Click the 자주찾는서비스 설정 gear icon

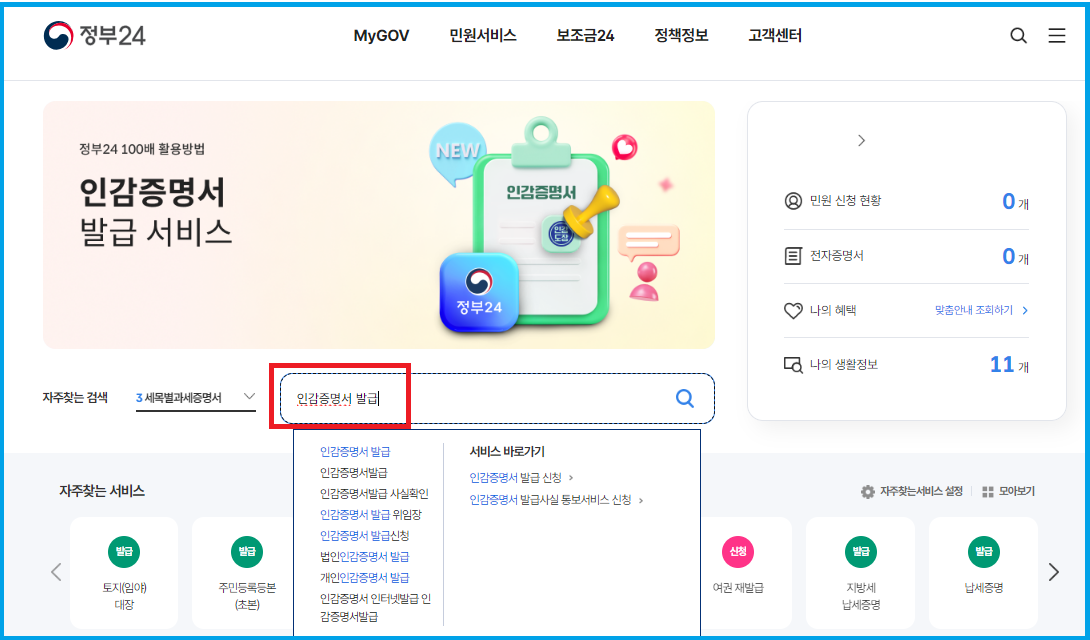[868, 492]
